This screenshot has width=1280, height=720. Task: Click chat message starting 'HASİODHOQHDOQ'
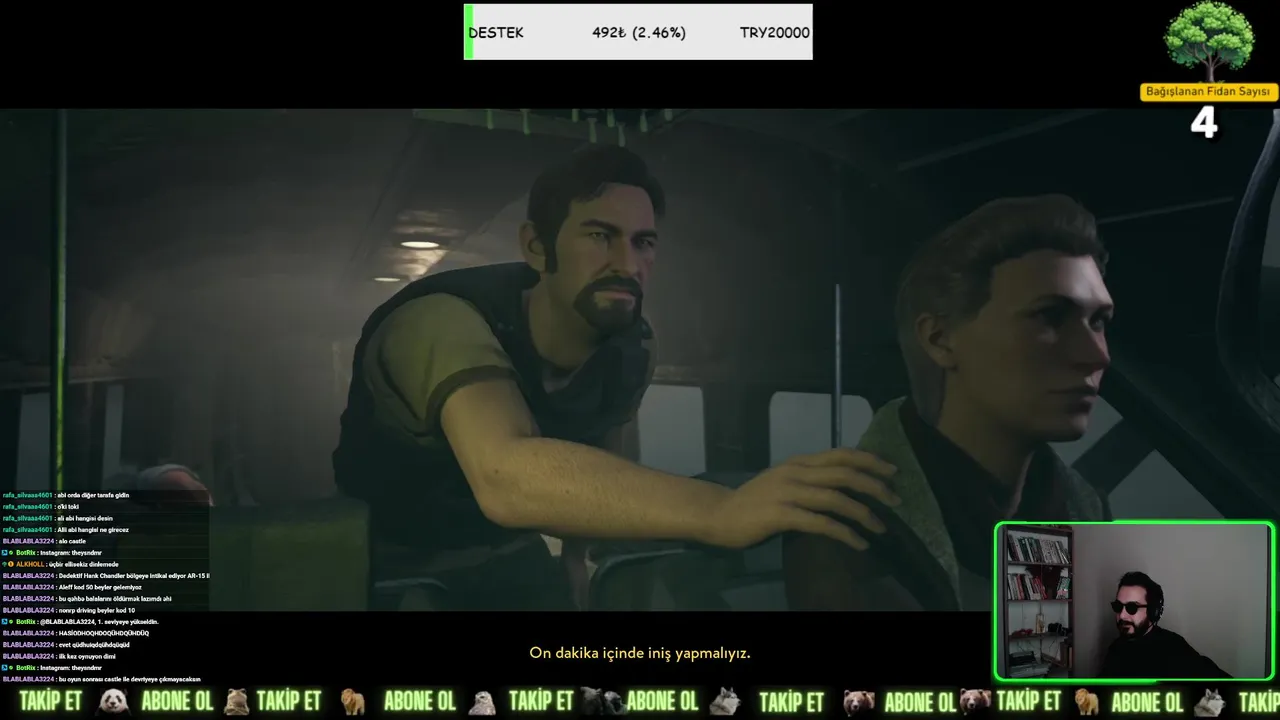(104, 633)
